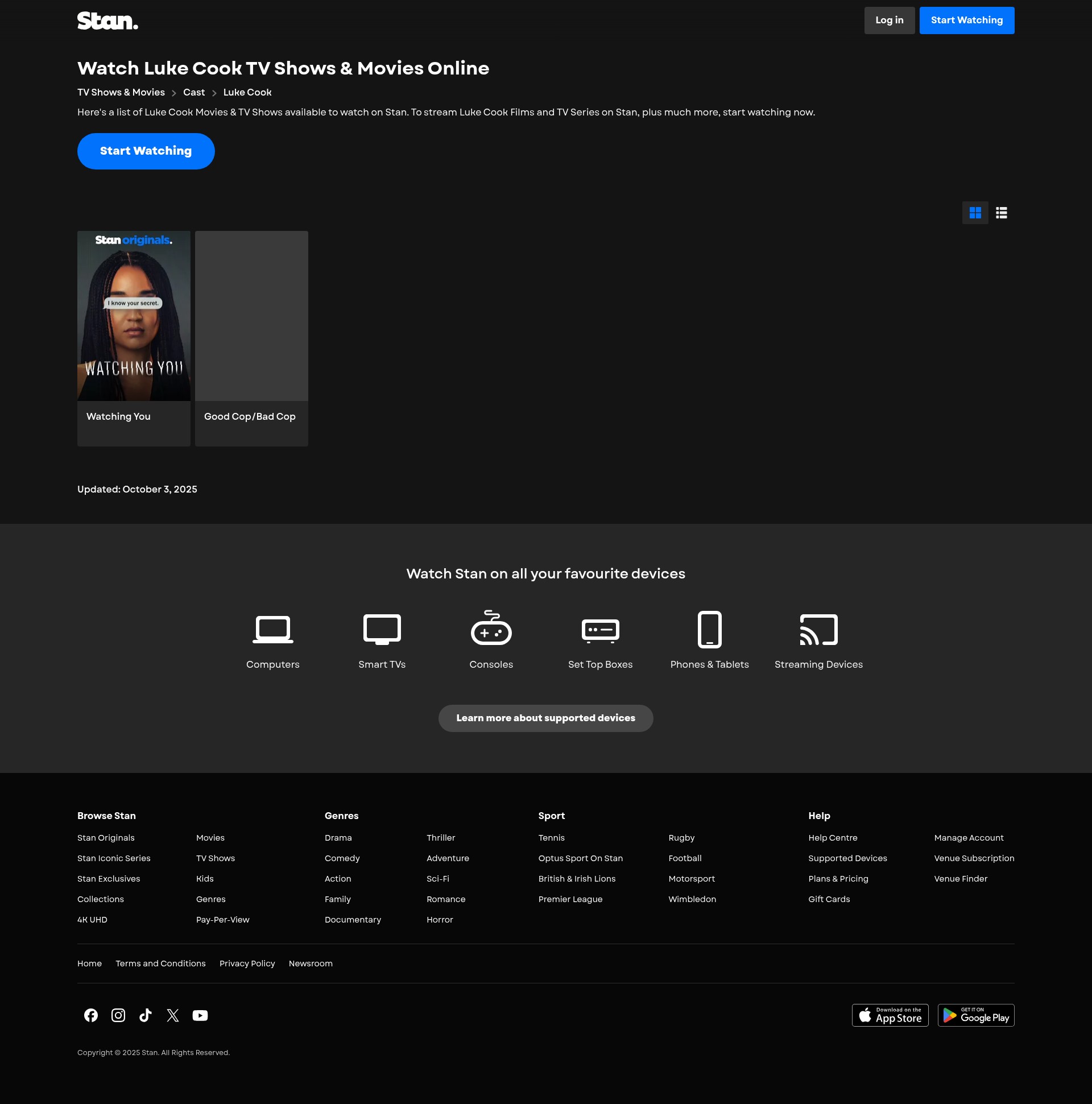
Task: Open Stan Iconic Series footer link
Action: click(114, 858)
